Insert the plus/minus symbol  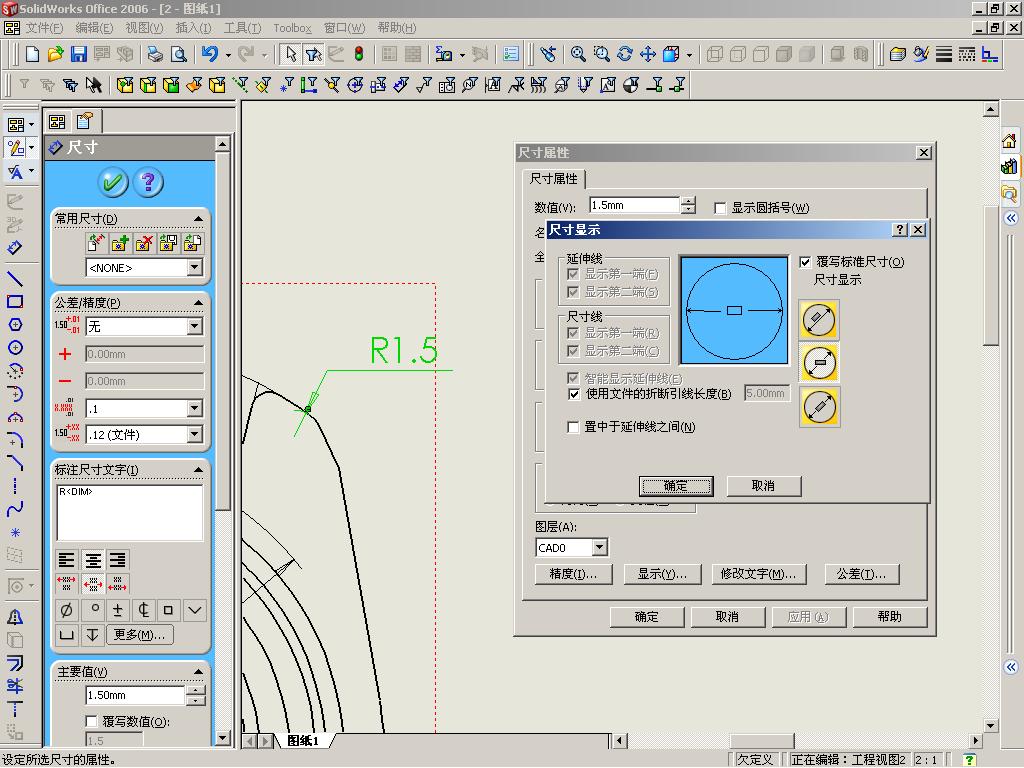118,611
